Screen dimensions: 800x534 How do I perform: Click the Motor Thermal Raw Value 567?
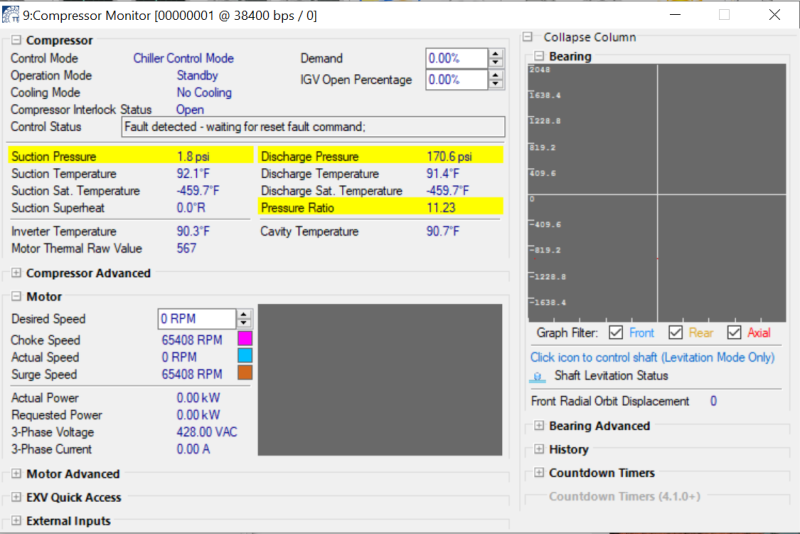pyautogui.click(x=186, y=248)
